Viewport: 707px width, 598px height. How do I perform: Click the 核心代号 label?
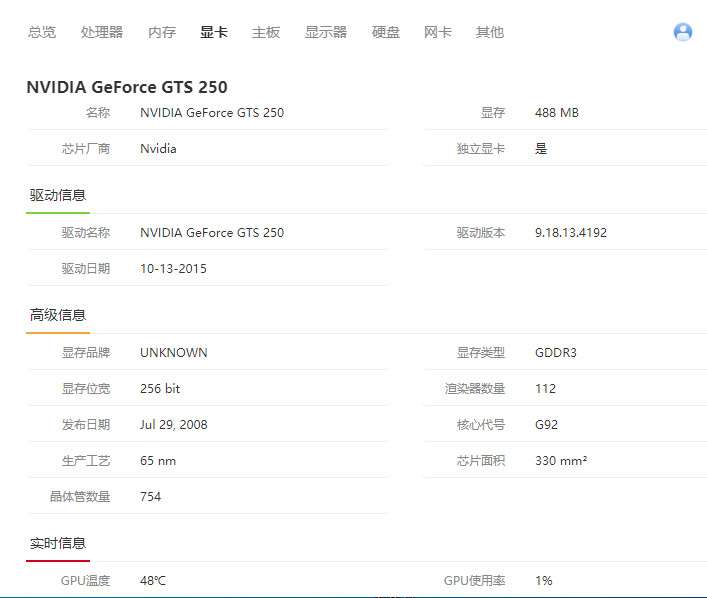point(481,425)
